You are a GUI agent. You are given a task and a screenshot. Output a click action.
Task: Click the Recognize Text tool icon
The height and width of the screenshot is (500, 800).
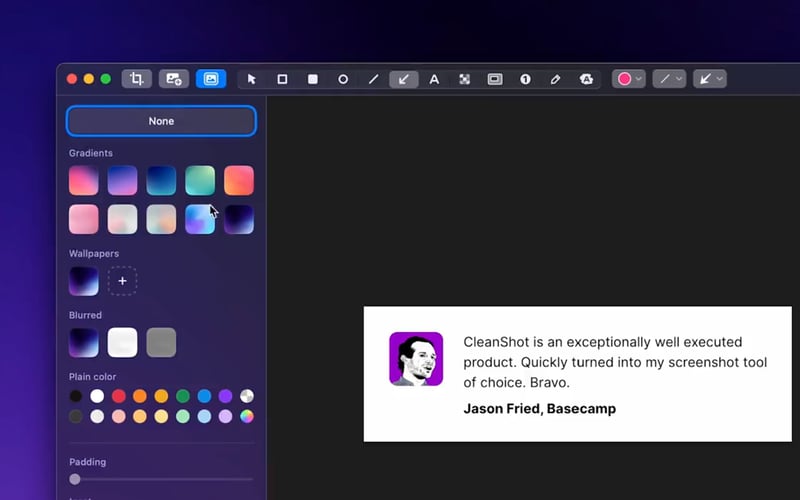(x=586, y=79)
